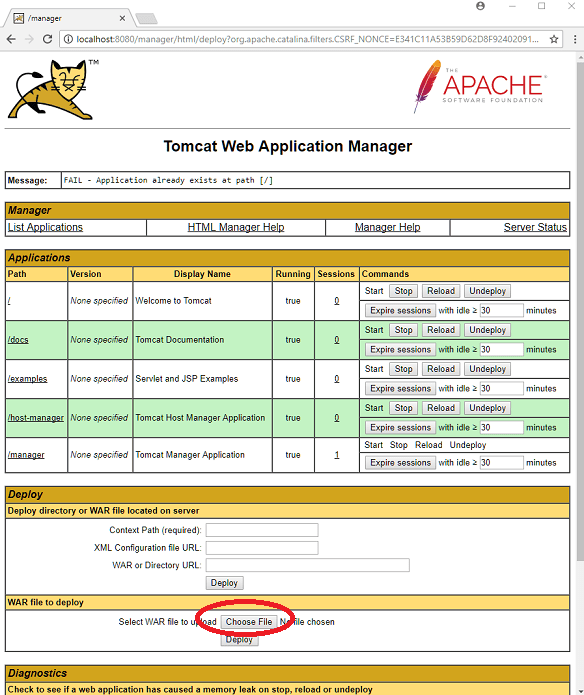
Task: Open List Applications link
Action: [45, 227]
